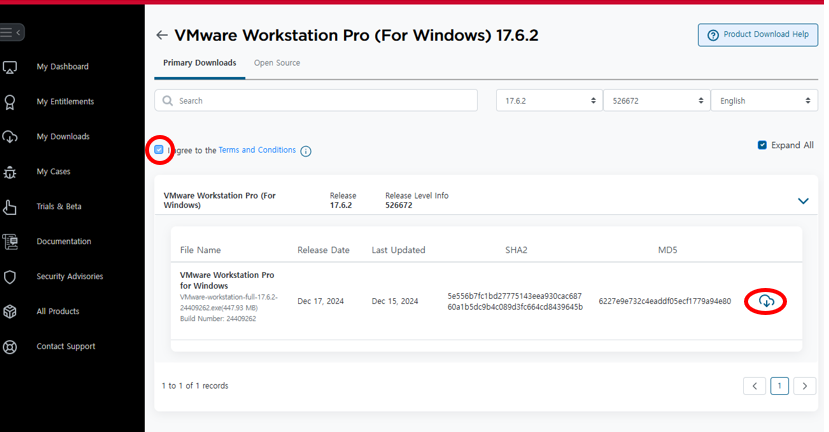Click the My Entitlements ribbon icon
The width and height of the screenshot is (829, 432).
[10, 102]
